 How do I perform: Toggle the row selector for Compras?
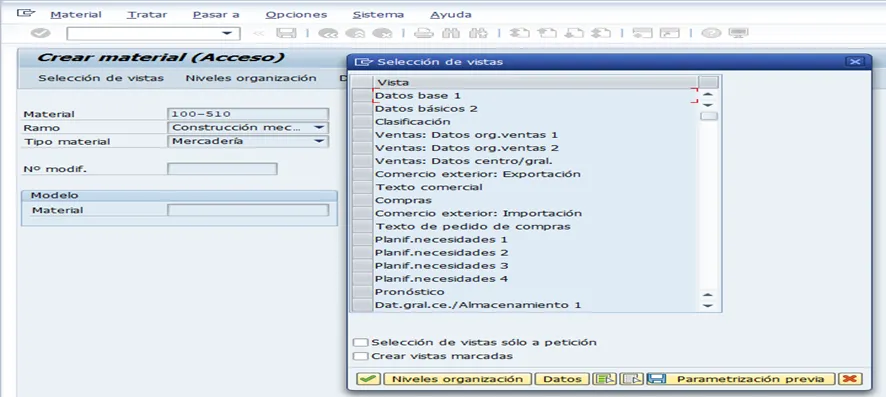pos(362,200)
